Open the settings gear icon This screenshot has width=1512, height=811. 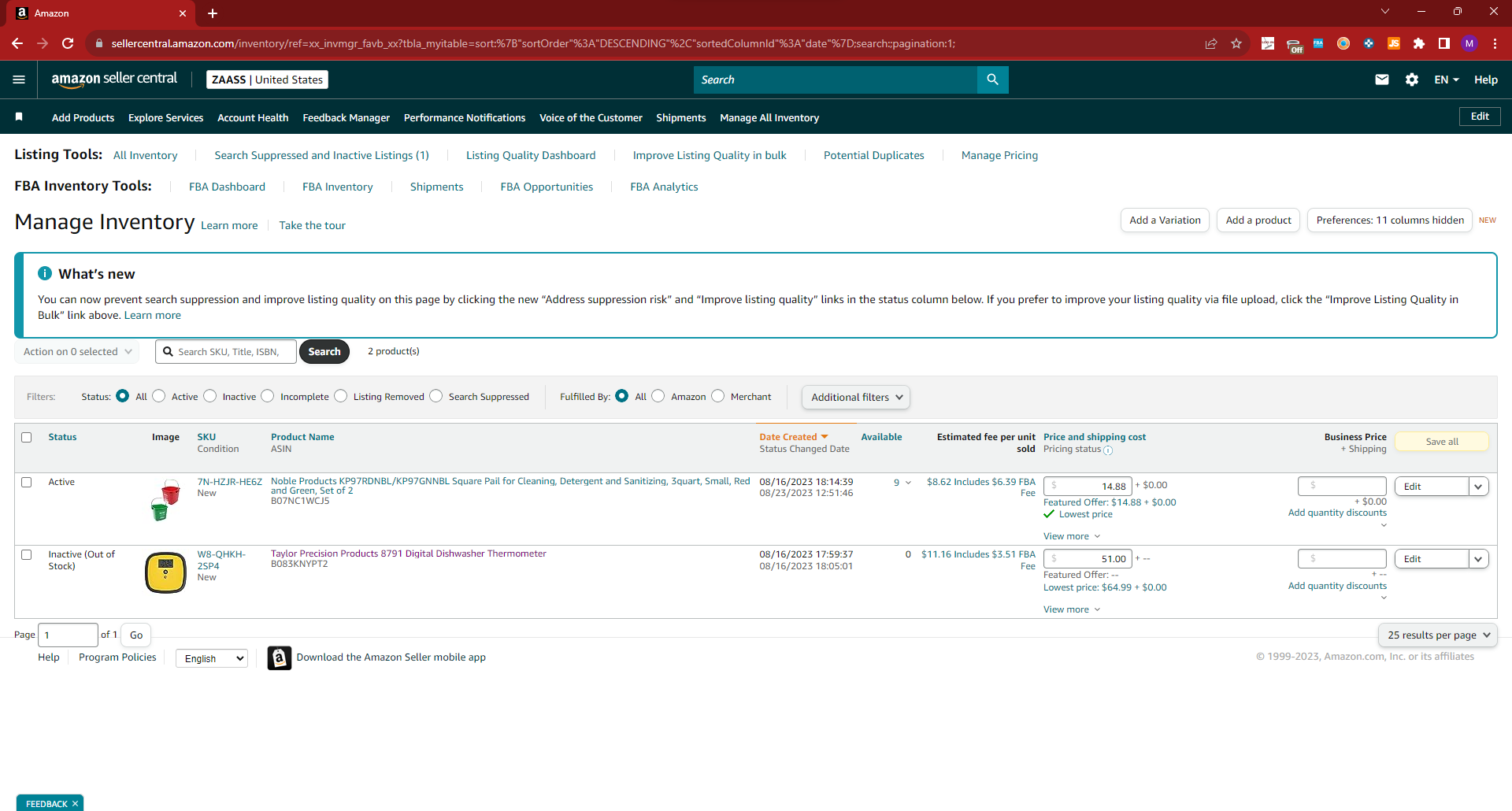[x=1412, y=80]
